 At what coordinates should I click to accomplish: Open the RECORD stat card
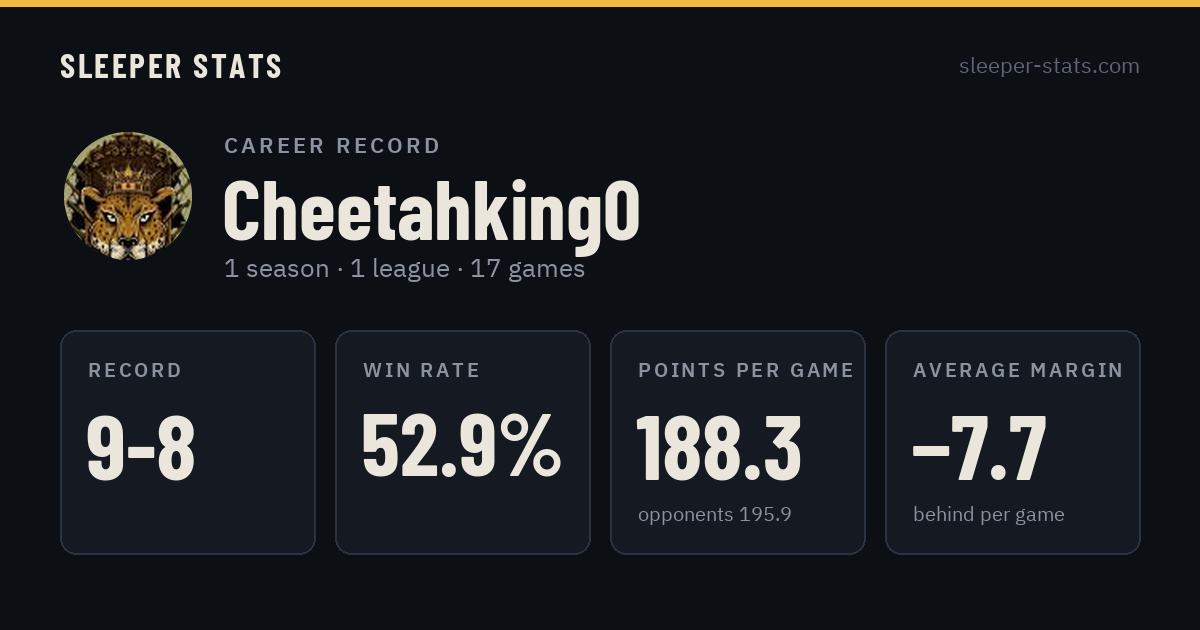tap(188, 442)
